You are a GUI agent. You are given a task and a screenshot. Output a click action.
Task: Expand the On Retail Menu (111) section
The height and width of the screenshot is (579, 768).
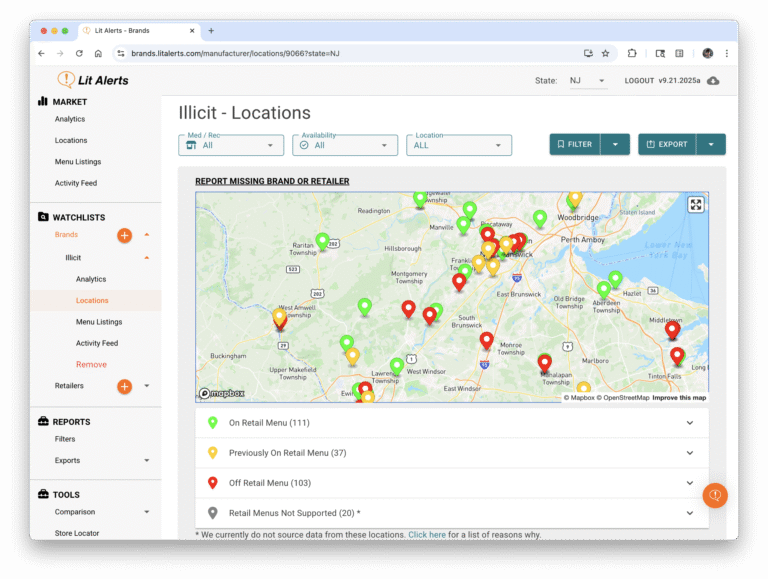(451, 423)
